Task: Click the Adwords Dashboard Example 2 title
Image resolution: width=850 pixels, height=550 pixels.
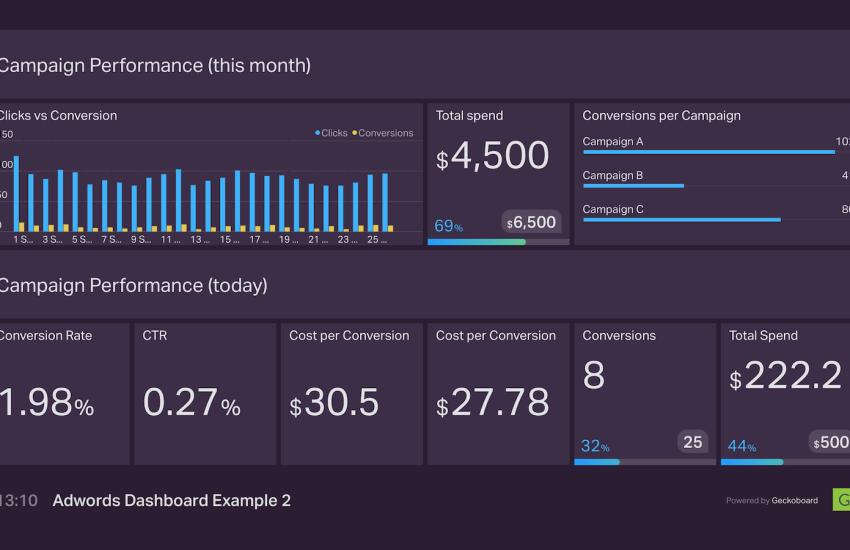Action: [171, 500]
